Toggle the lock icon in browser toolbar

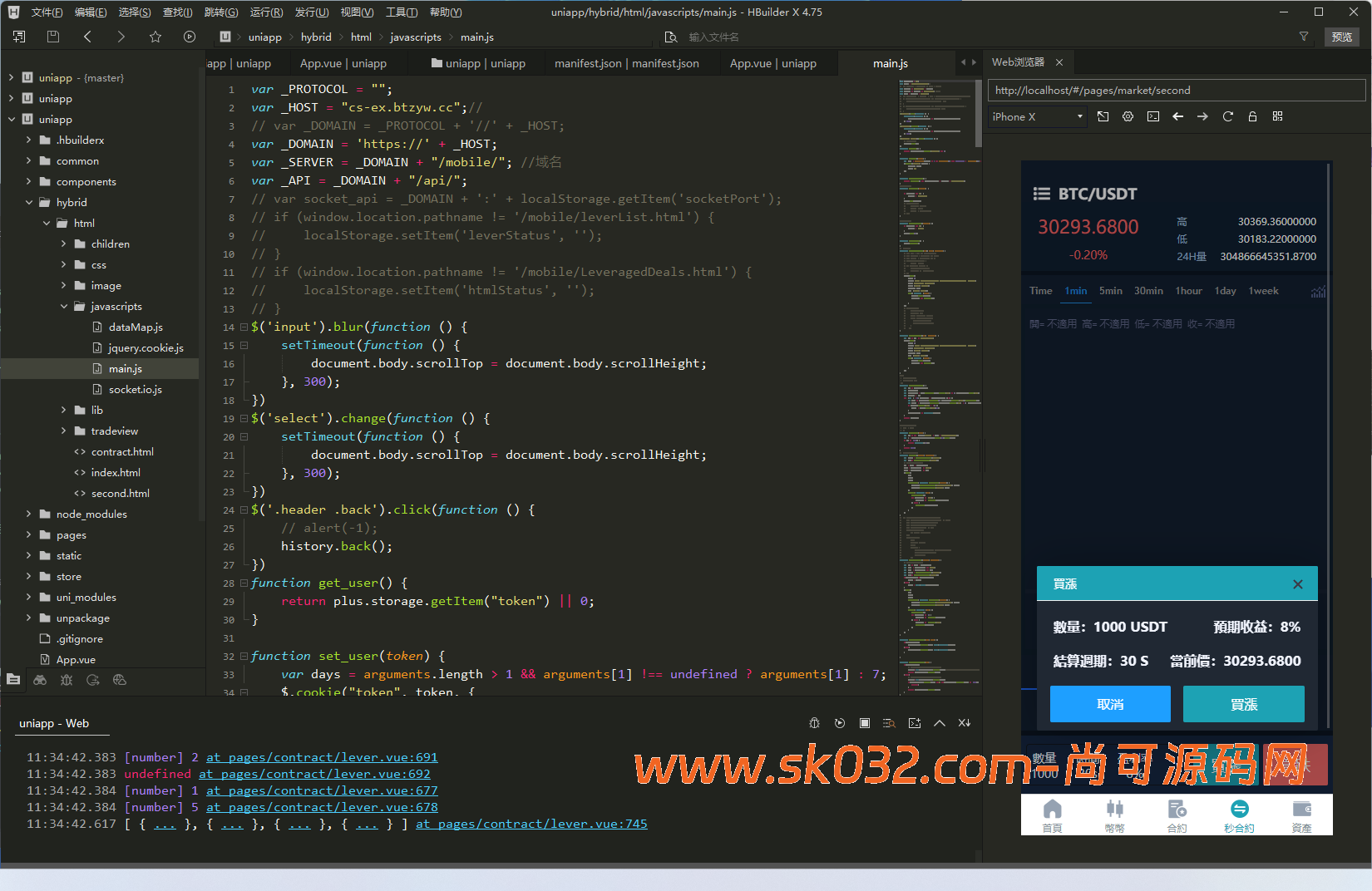pyautogui.click(x=1252, y=116)
